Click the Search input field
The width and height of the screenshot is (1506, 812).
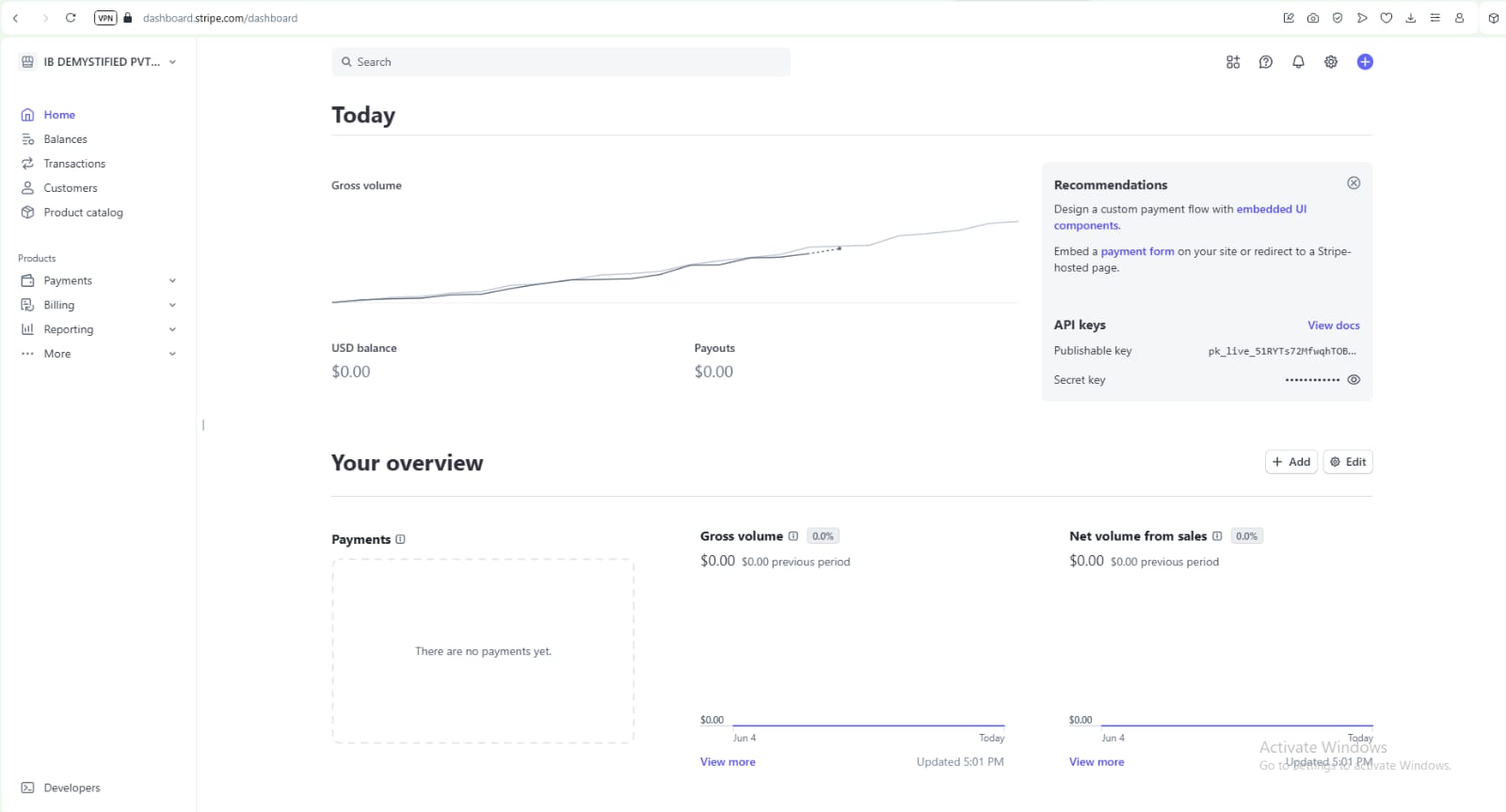(x=561, y=62)
